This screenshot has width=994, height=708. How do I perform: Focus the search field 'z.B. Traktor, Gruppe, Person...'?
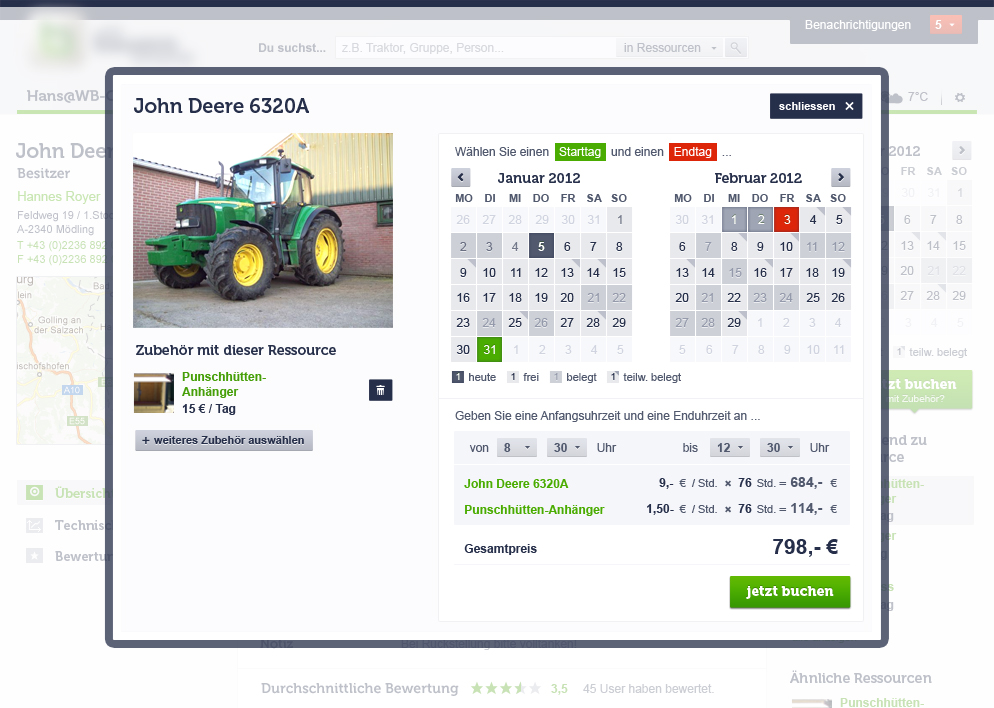(x=475, y=48)
